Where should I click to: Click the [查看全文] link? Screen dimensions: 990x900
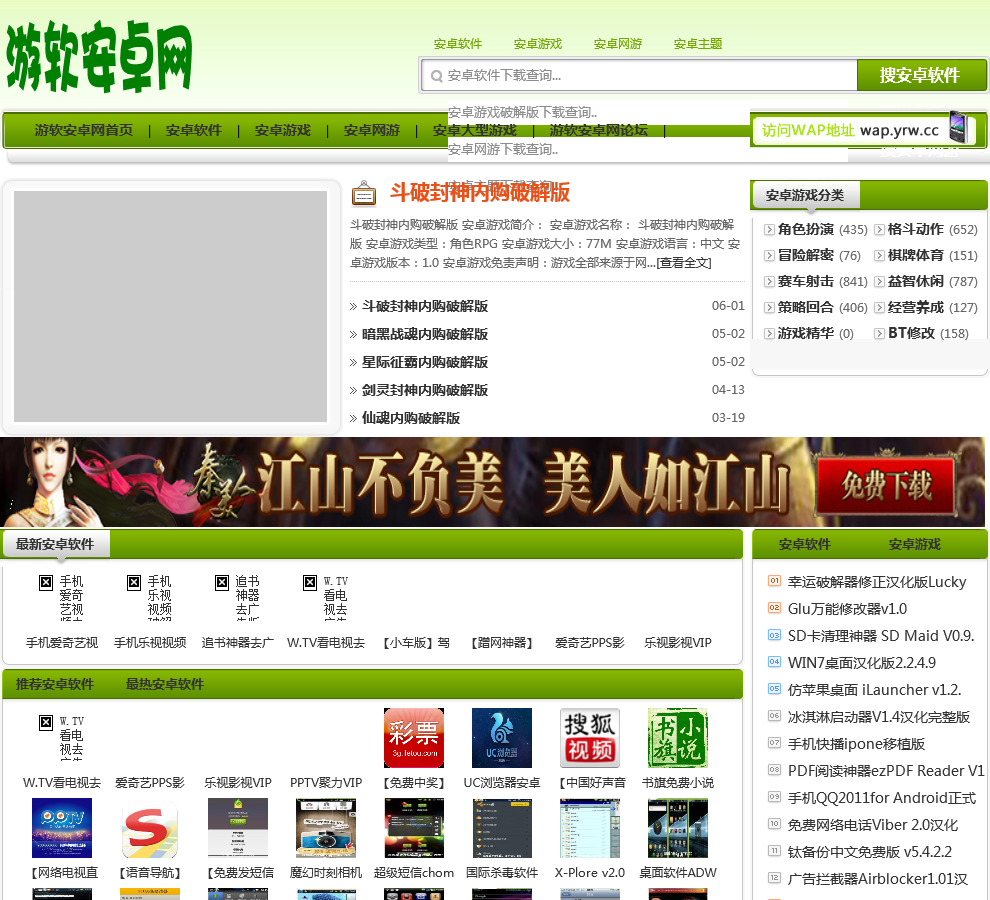pyautogui.click(x=684, y=263)
